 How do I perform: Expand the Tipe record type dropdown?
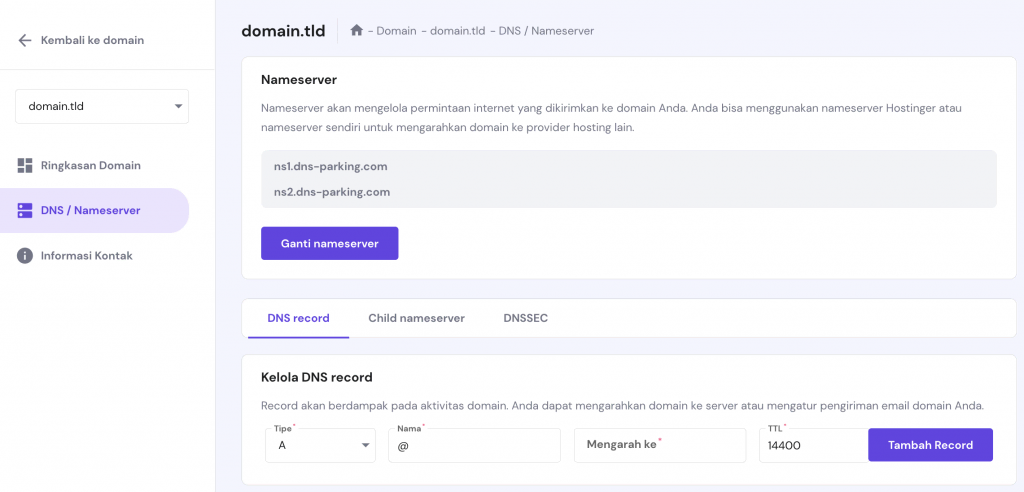(322, 445)
